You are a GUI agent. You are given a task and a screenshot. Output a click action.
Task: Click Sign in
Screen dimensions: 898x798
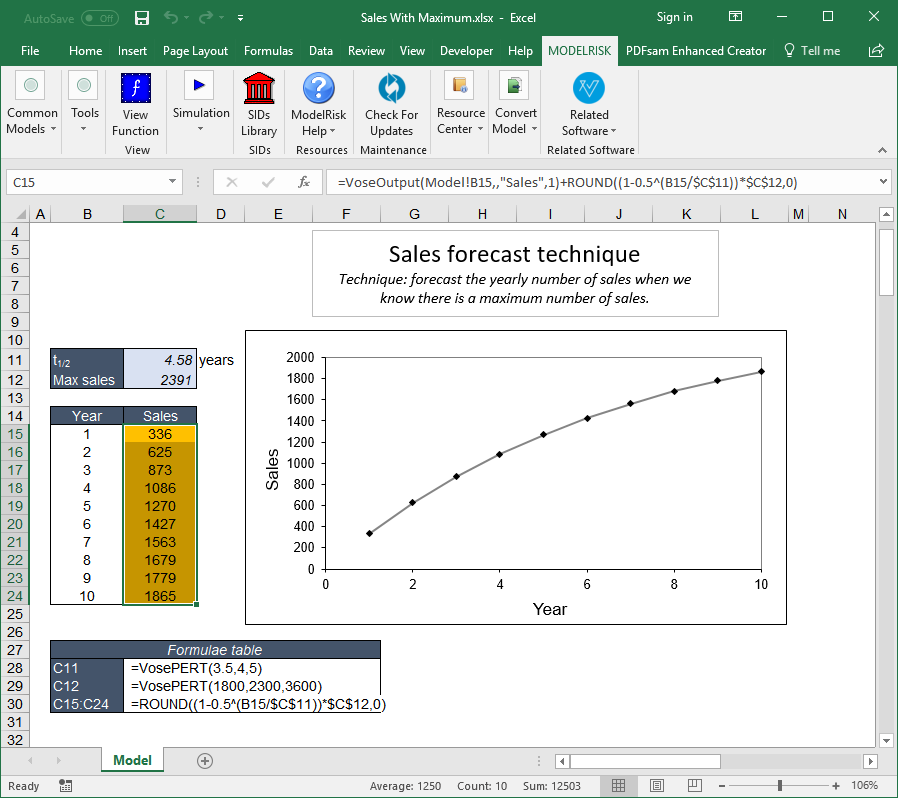click(674, 17)
